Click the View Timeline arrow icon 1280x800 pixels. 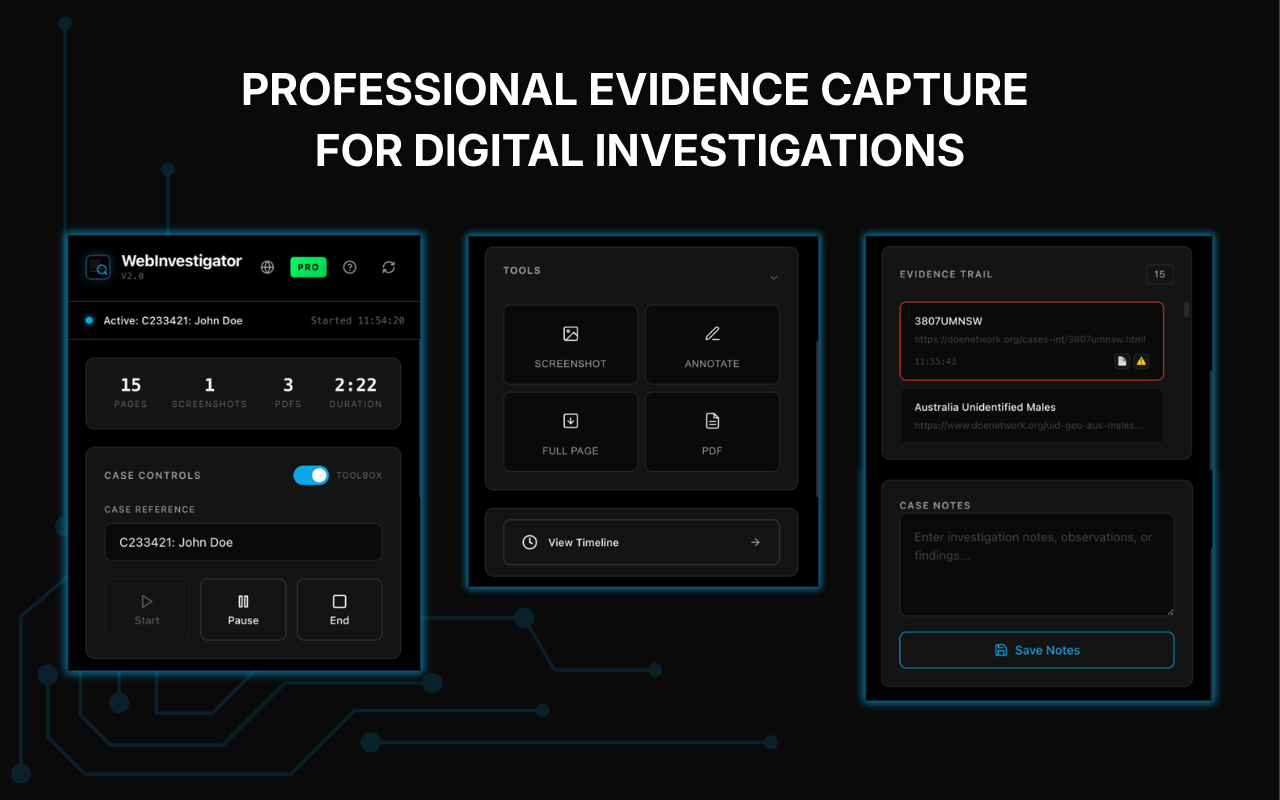click(x=755, y=542)
